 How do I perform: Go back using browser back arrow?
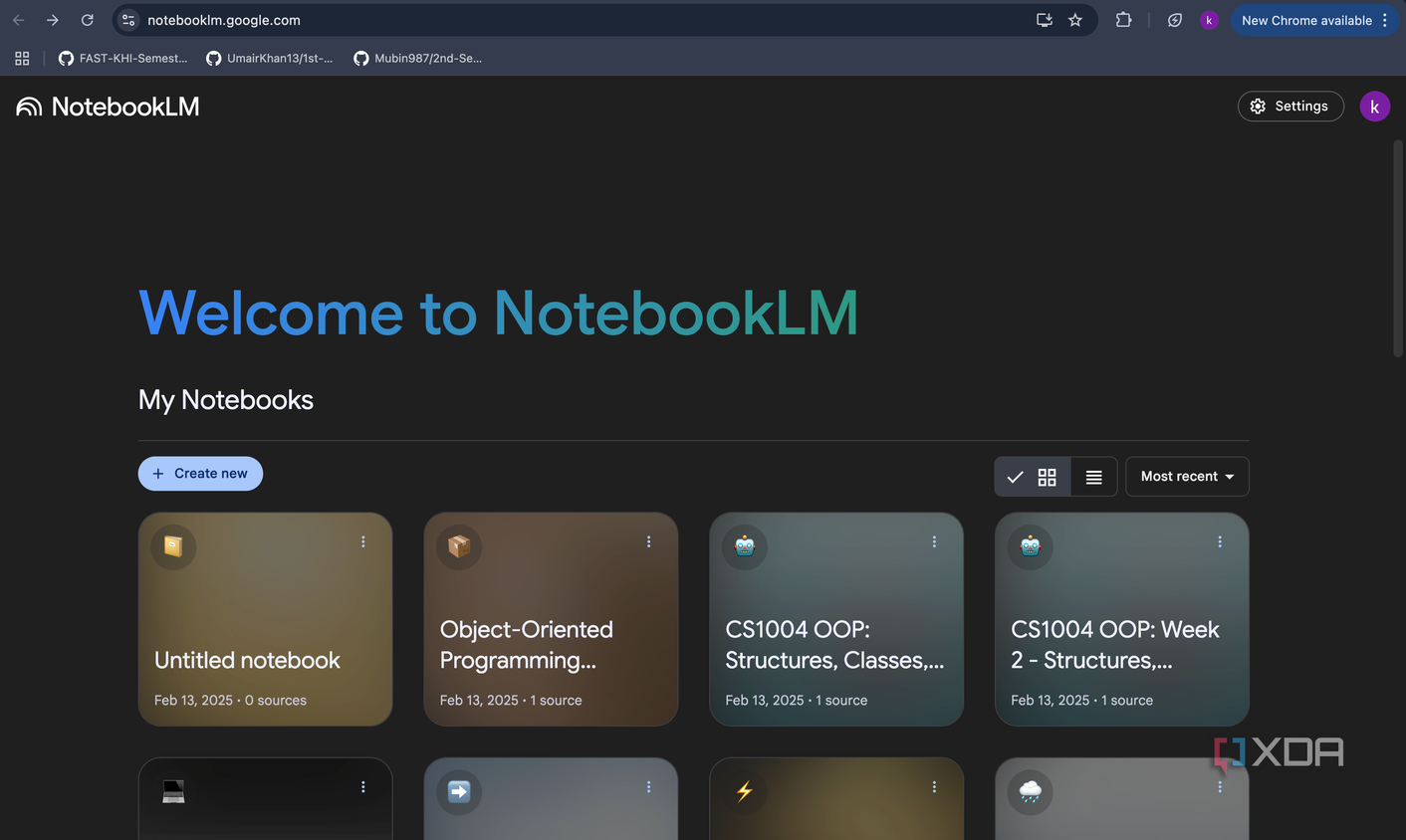pos(19,20)
